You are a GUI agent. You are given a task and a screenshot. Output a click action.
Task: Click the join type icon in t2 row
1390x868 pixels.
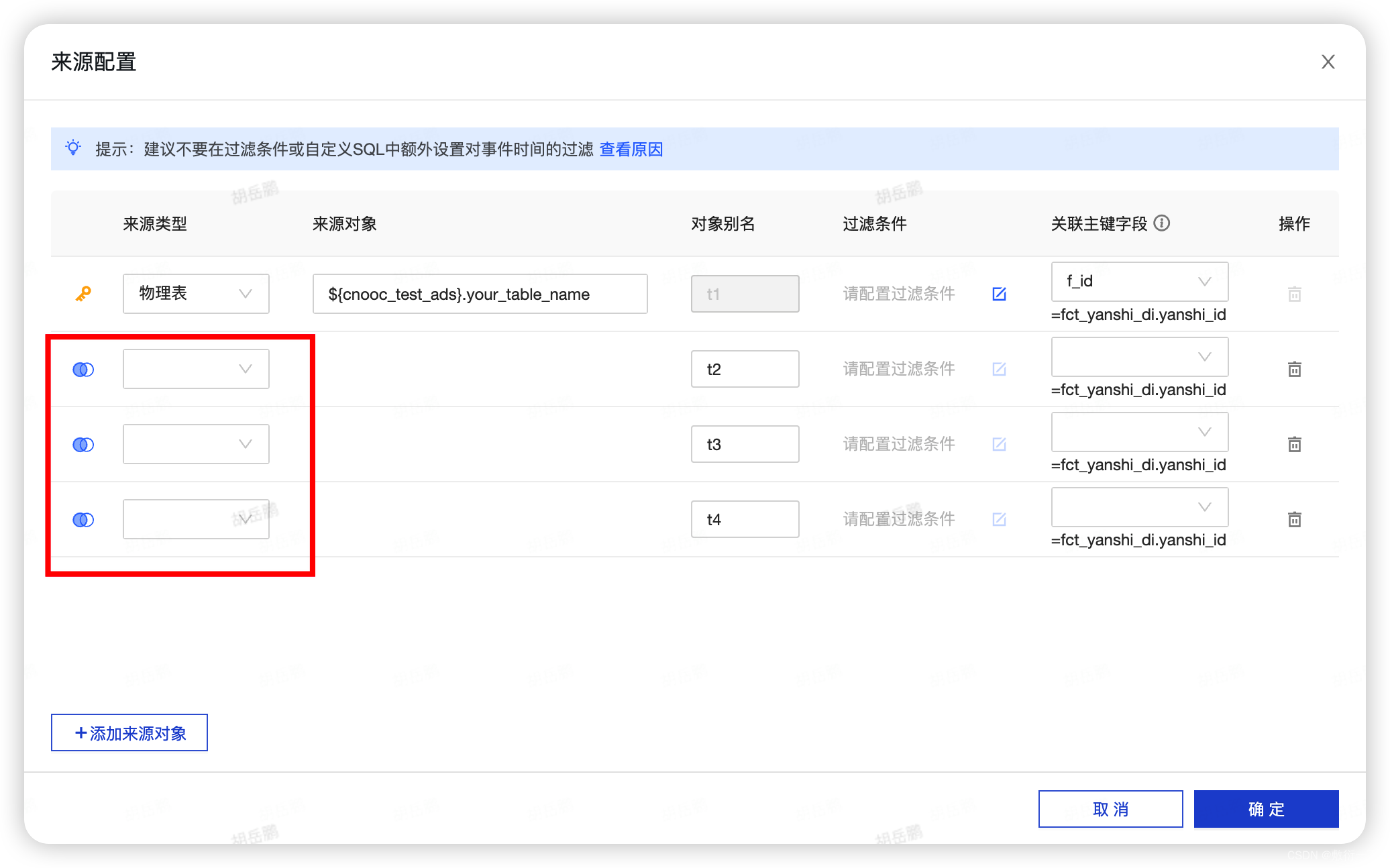[83, 370]
